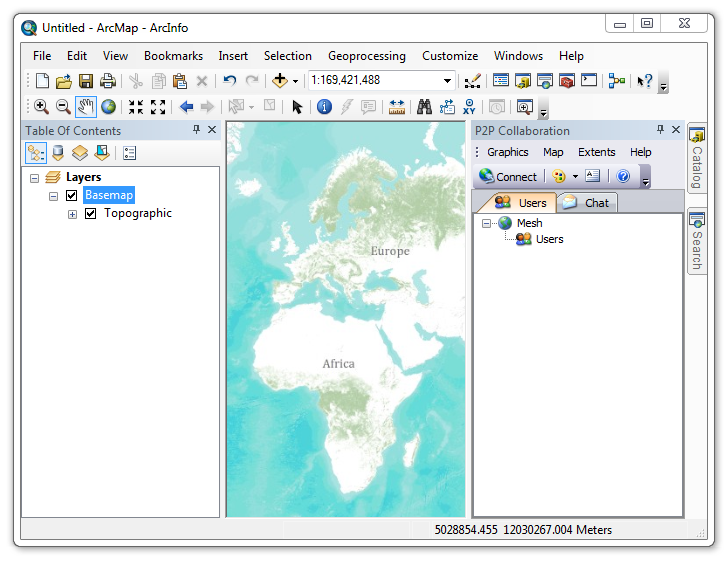The width and height of the screenshot is (728, 561).
Task: Open the Extents menu in P2P panel
Action: 597,152
